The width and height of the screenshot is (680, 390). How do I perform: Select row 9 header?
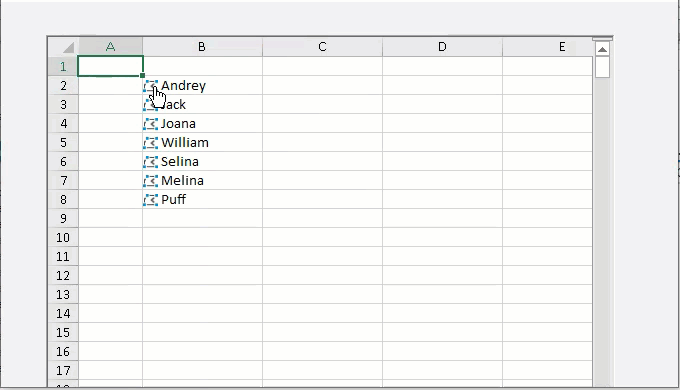coord(63,218)
